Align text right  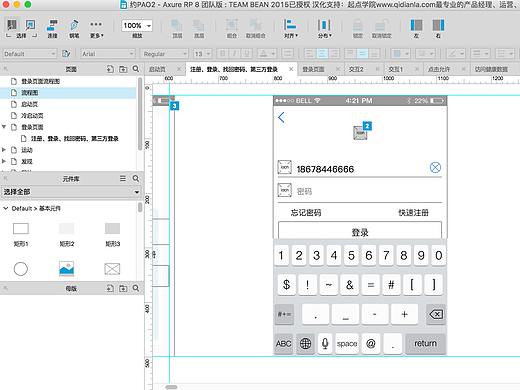pyautogui.click(x=334, y=54)
